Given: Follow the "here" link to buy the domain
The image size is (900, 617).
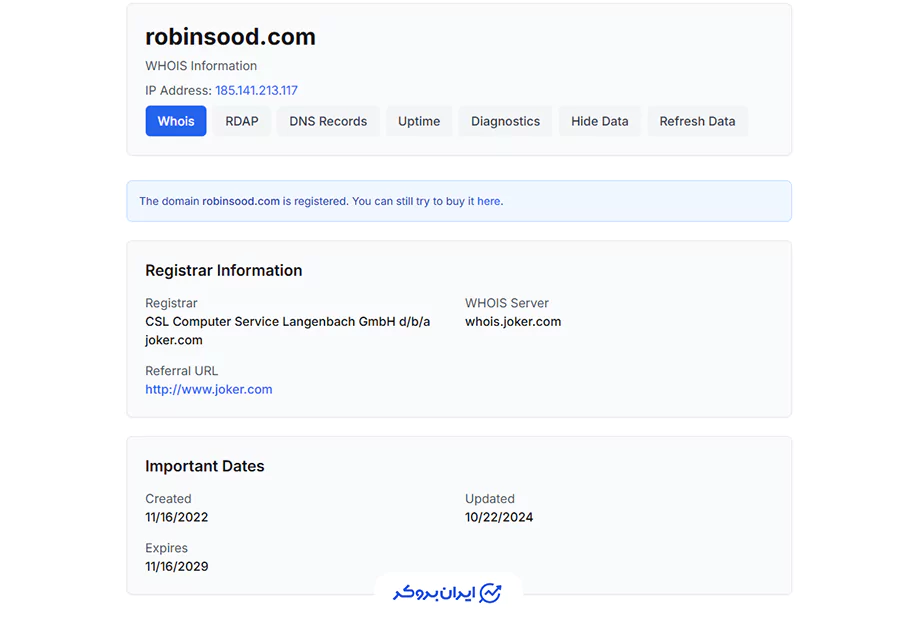Looking at the screenshot, I should (x=488, y=201).
